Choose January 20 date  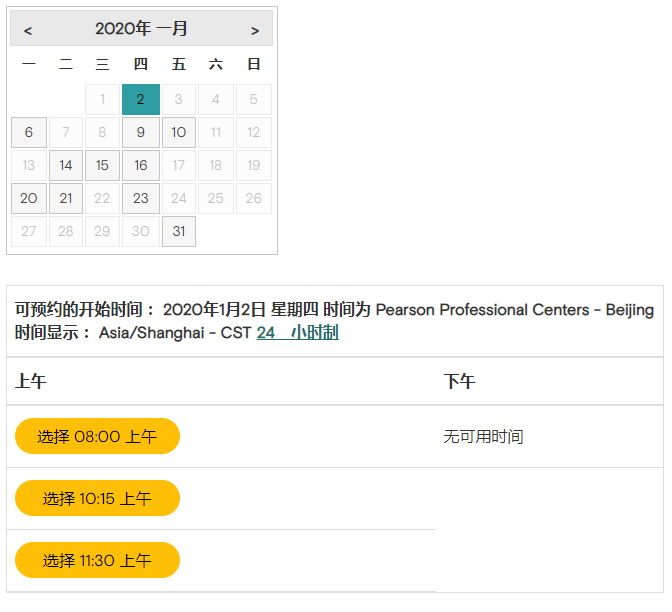point(29,198)
